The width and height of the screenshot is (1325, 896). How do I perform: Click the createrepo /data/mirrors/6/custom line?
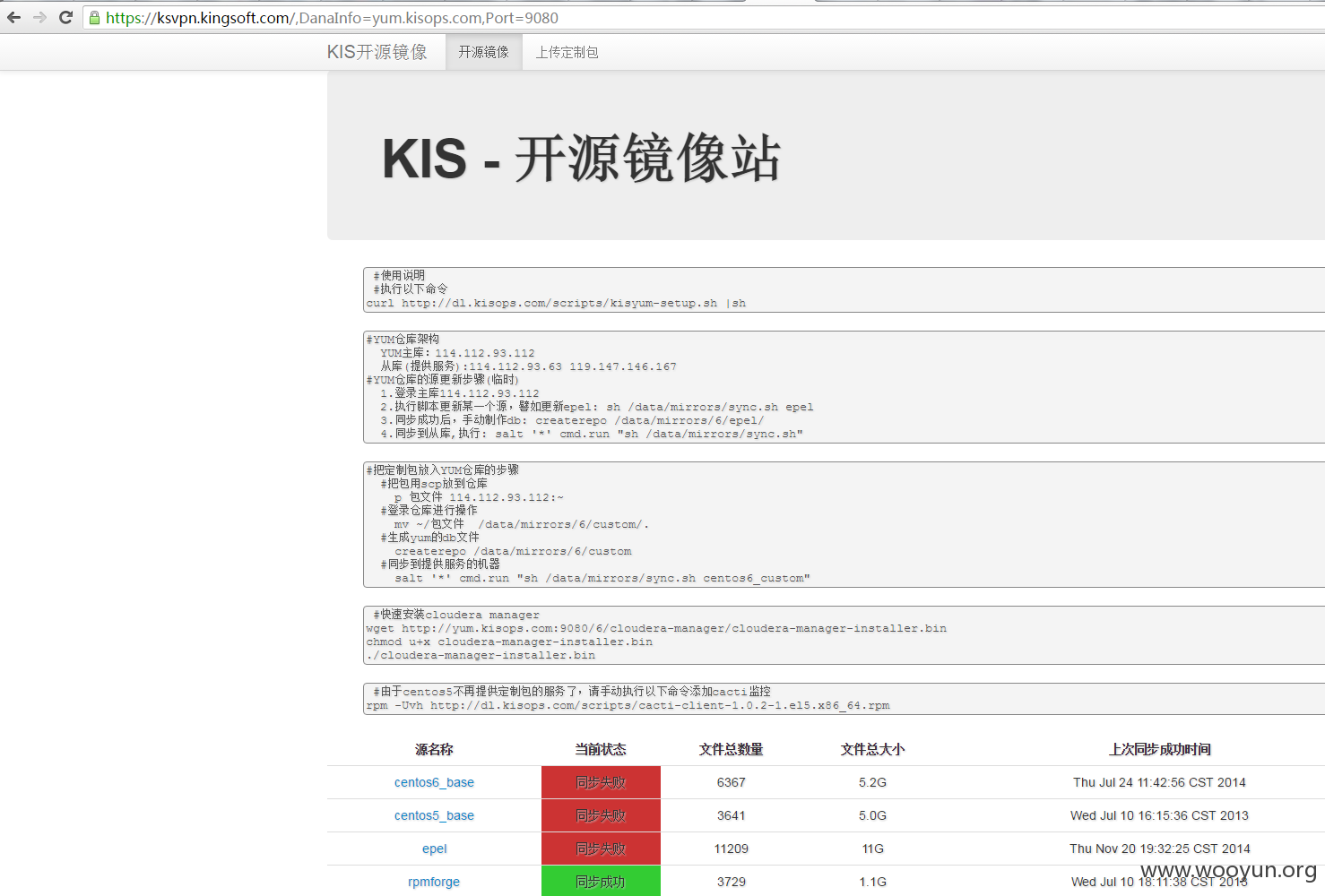(x=513, y=551)
